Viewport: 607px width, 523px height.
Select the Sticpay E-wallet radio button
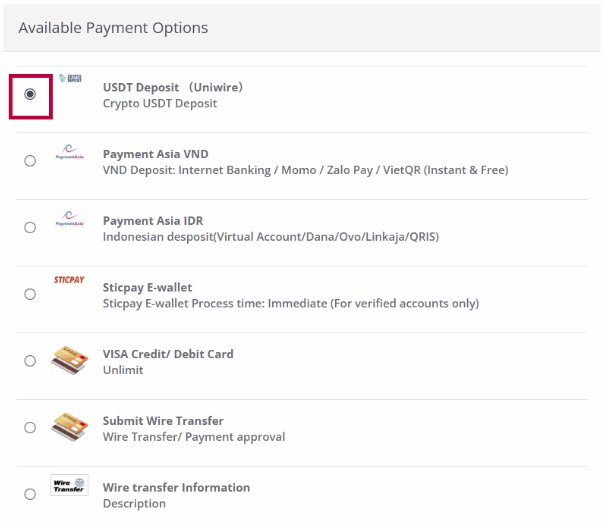30,294
